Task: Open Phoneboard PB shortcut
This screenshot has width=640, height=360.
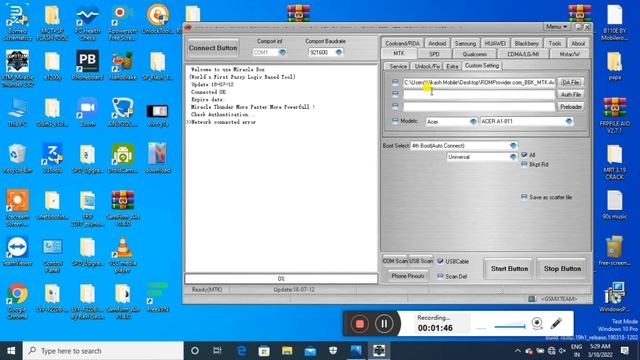Action: click(x=87, y=65)
